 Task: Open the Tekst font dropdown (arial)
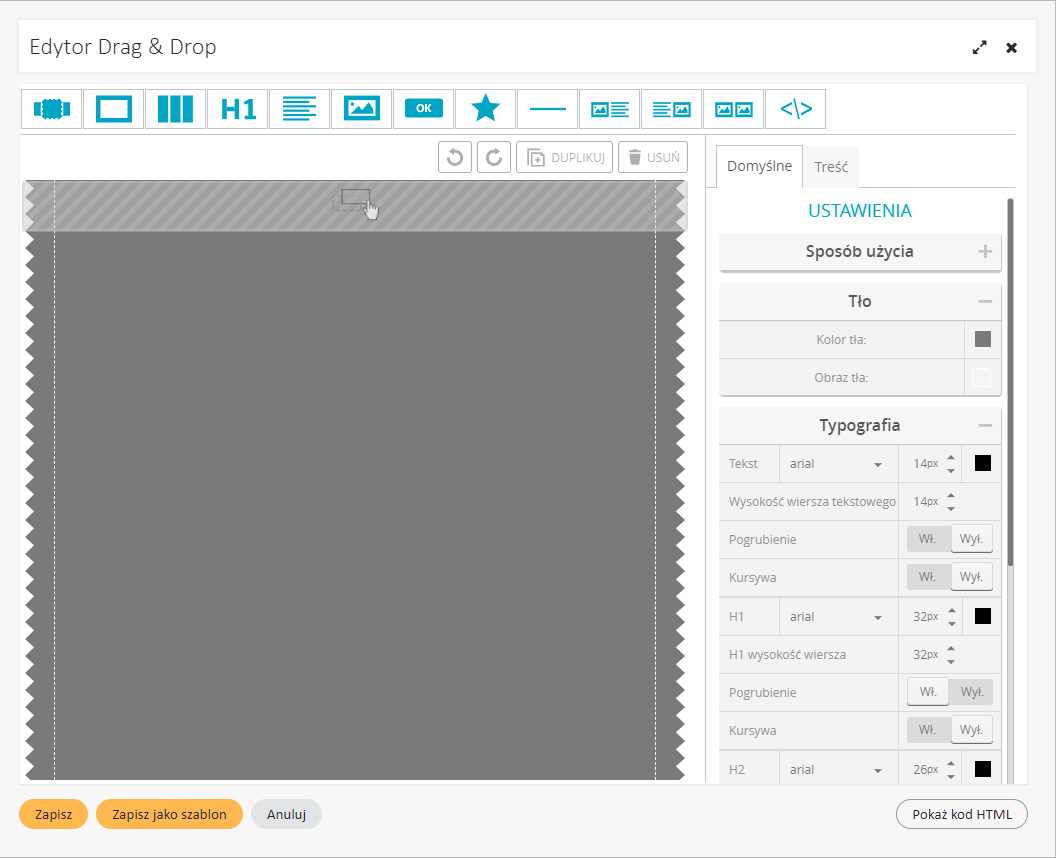[836, 464]
